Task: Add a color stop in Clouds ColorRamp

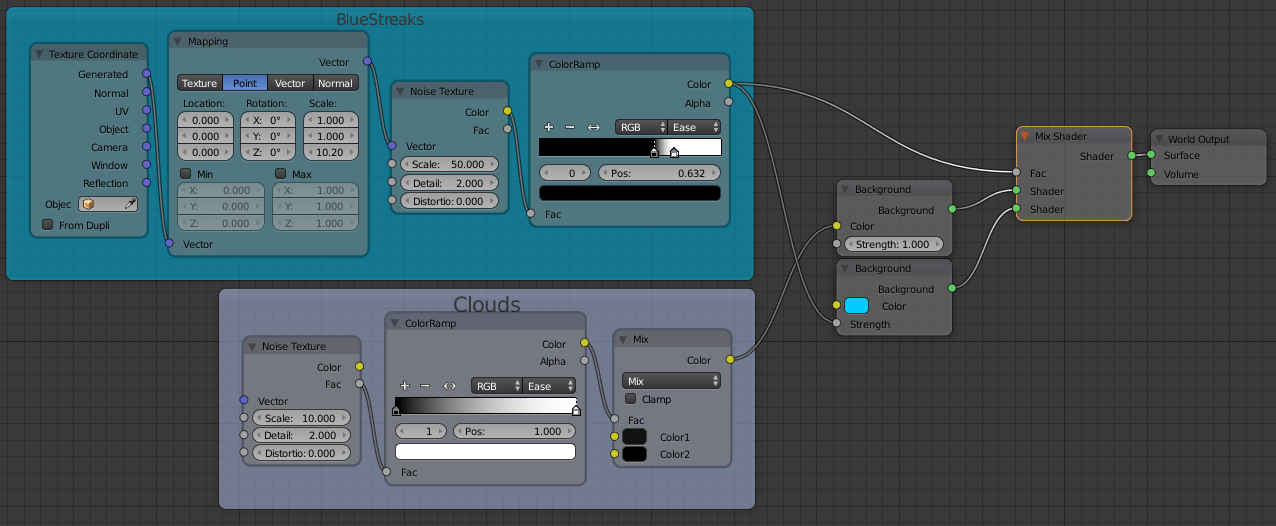Action: [404, 385]
